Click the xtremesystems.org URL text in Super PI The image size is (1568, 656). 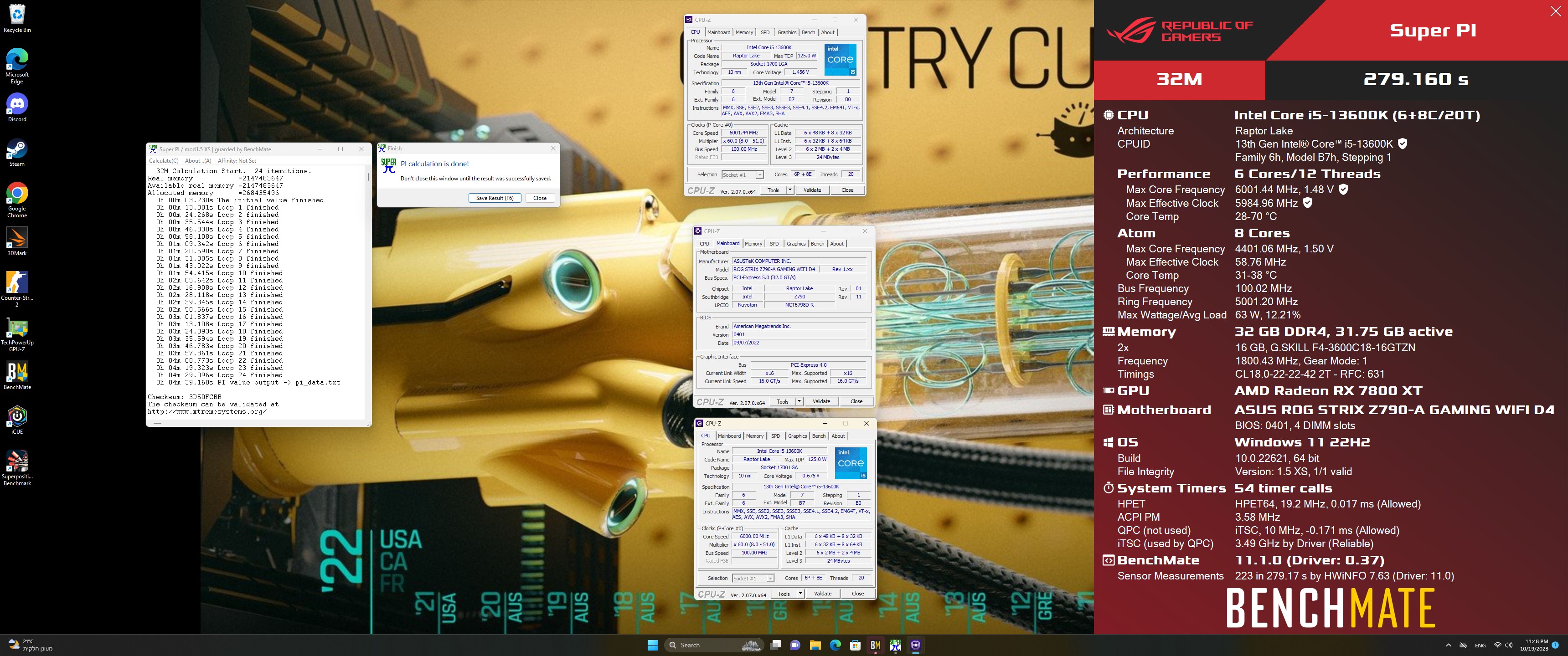pyautogui.click(x=207, y=412)
